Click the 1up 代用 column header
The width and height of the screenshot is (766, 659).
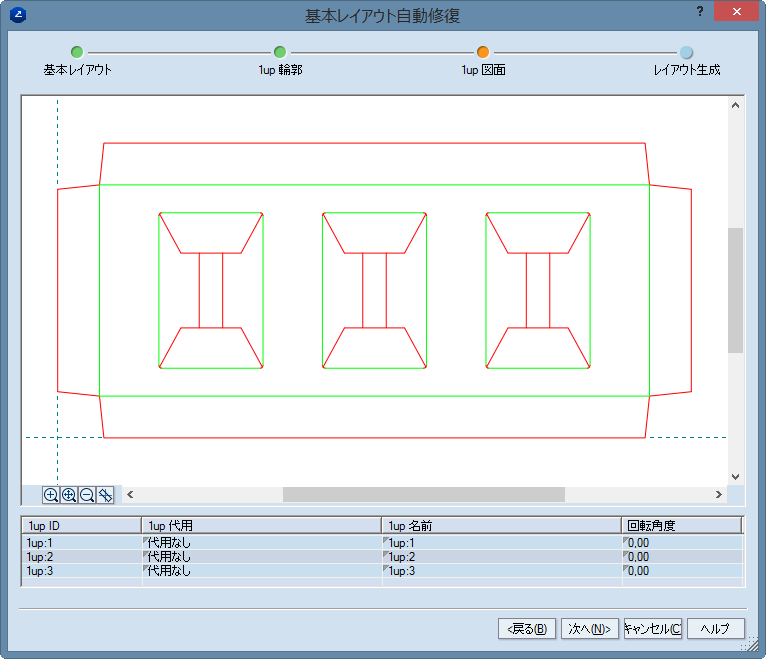coord(261,525)
